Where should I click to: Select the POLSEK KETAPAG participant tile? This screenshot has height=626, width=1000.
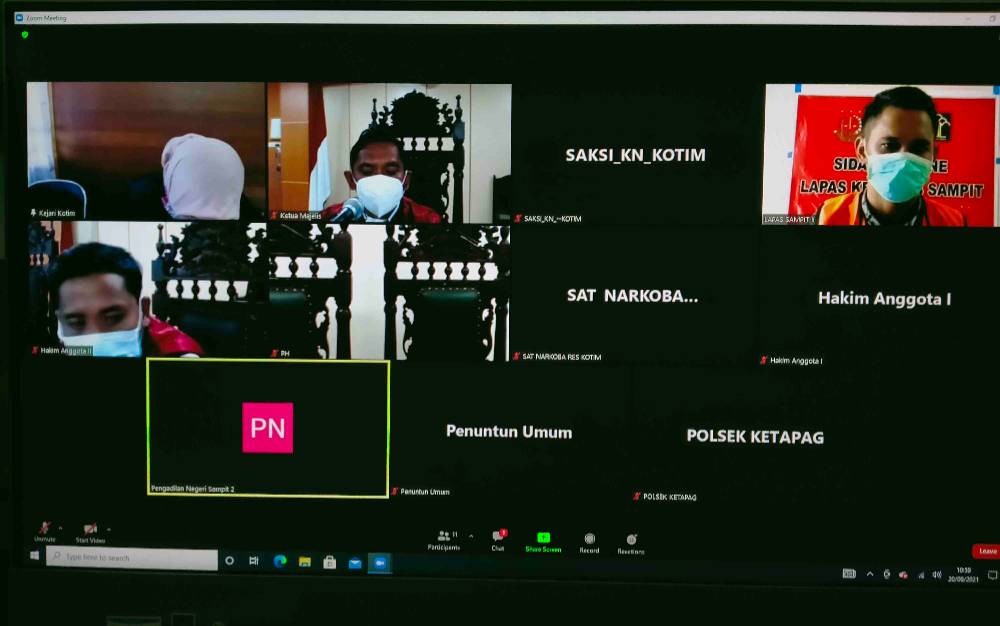(x=756, y=436)
